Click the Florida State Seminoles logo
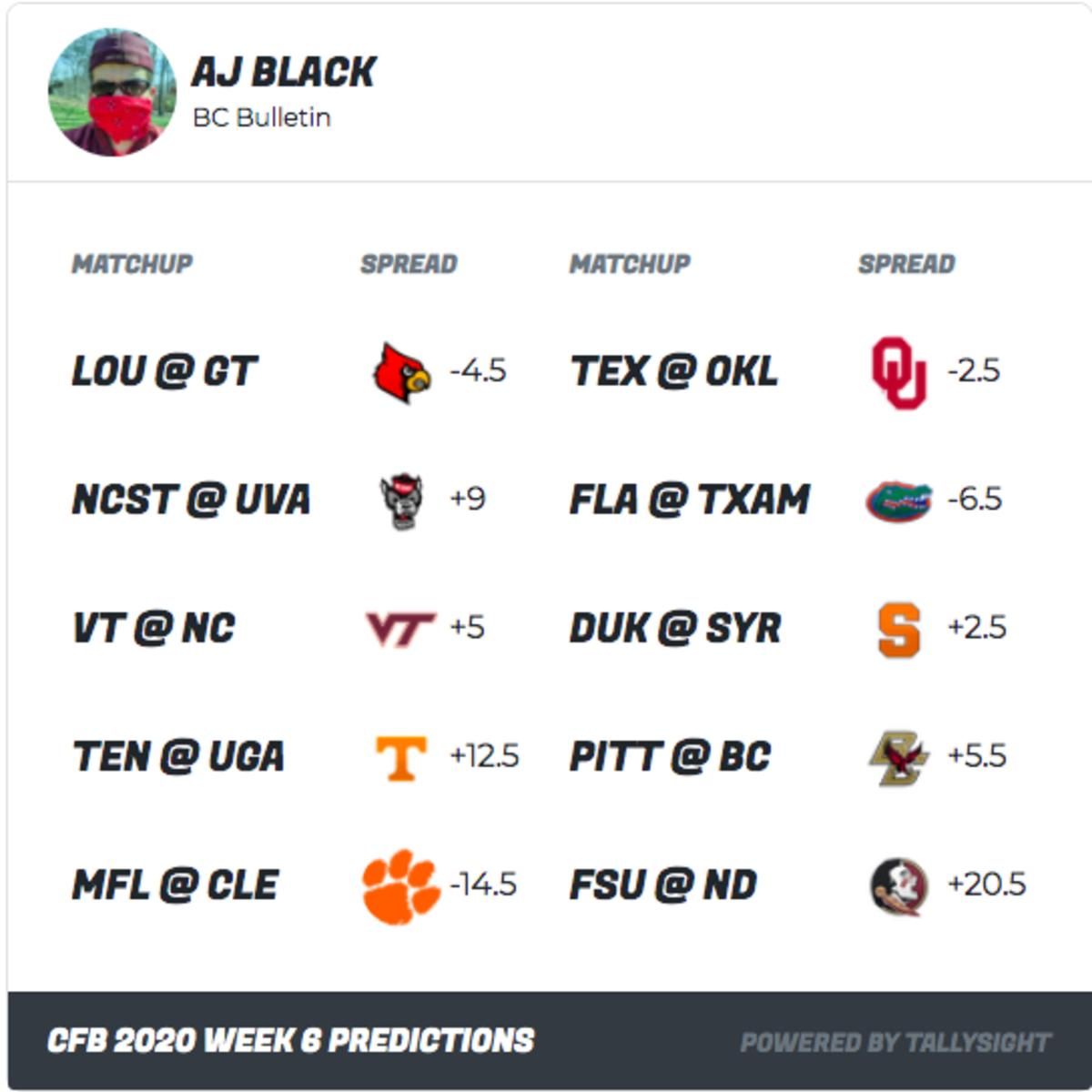The width and height of the screenshot is (1092, 1092). pos(899,886)
